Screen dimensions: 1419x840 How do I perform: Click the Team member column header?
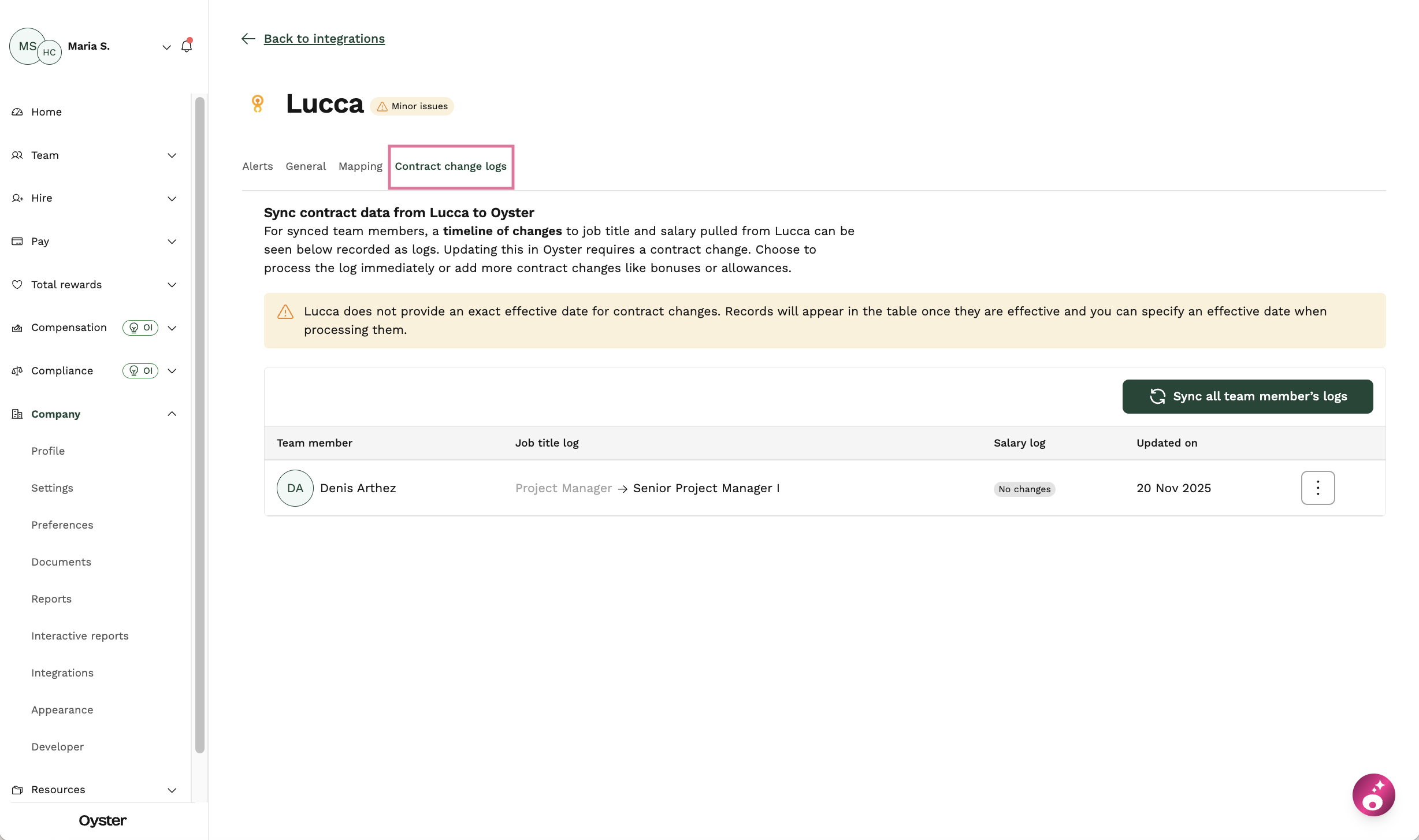pyautogui.click(x=314, y=443)
